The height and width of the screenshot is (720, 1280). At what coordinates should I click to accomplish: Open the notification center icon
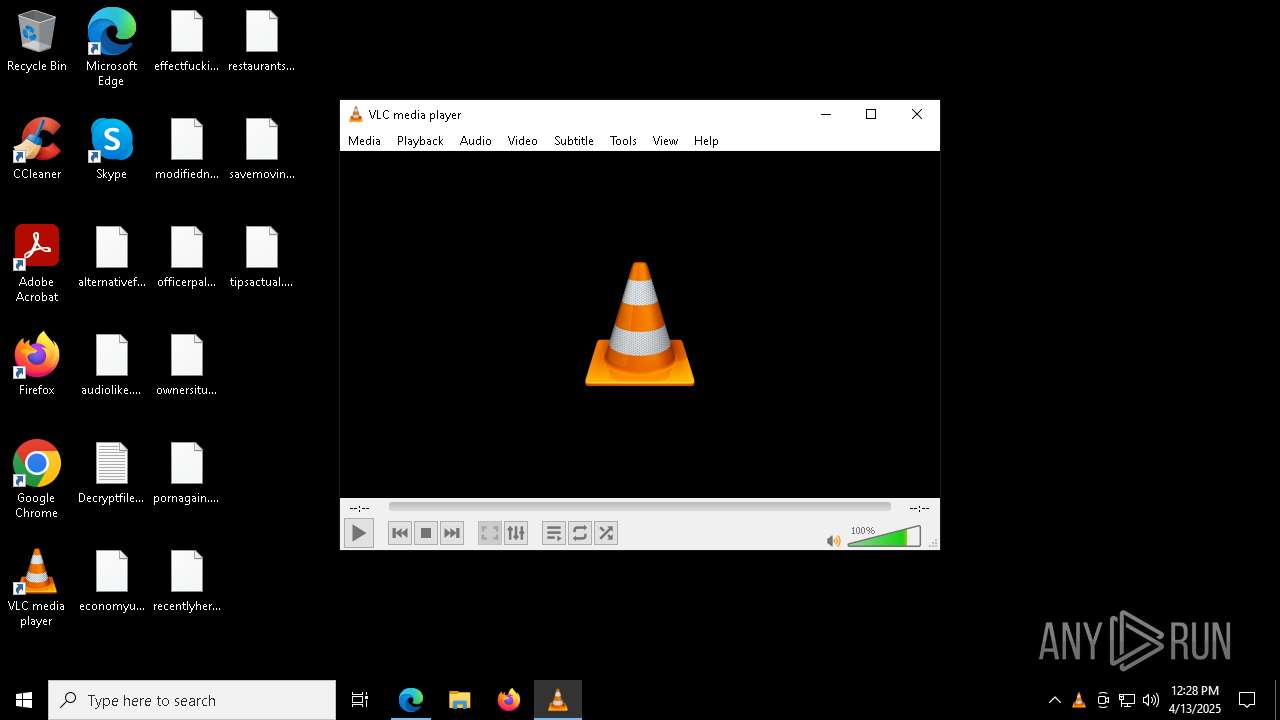1247,700
